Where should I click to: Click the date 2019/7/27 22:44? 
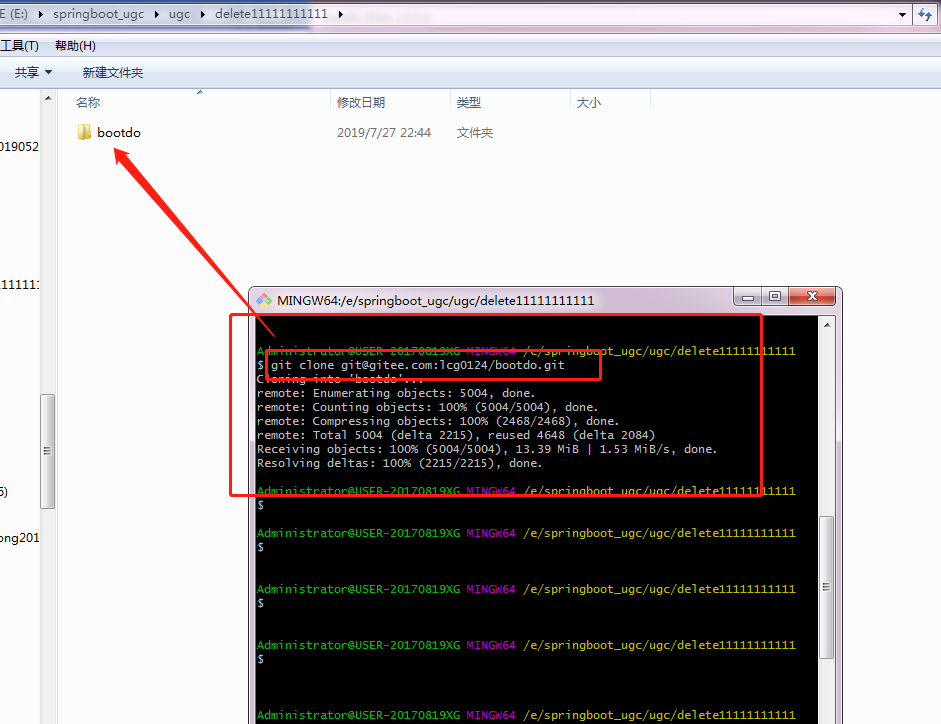click(384, 133)
